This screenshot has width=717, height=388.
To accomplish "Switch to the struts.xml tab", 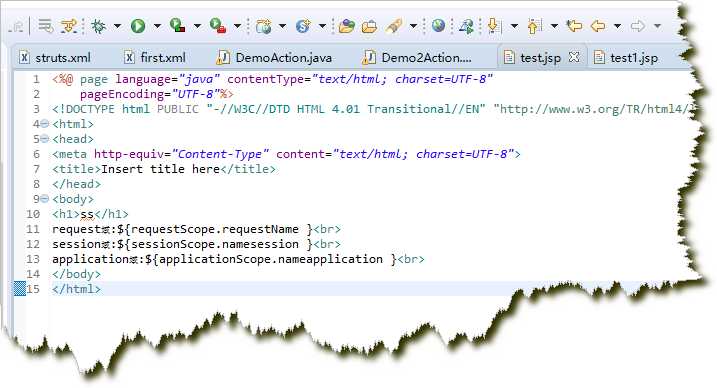I will 55,58.
